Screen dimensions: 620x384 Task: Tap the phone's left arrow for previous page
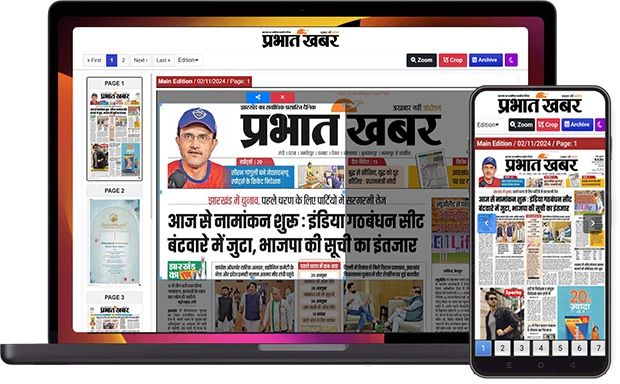pos(487,223)
